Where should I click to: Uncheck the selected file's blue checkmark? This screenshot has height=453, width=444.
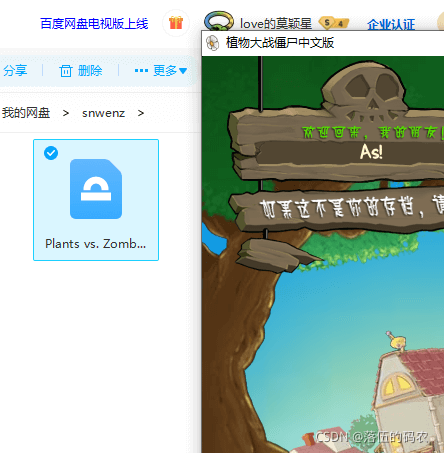(x=51, y=153)
